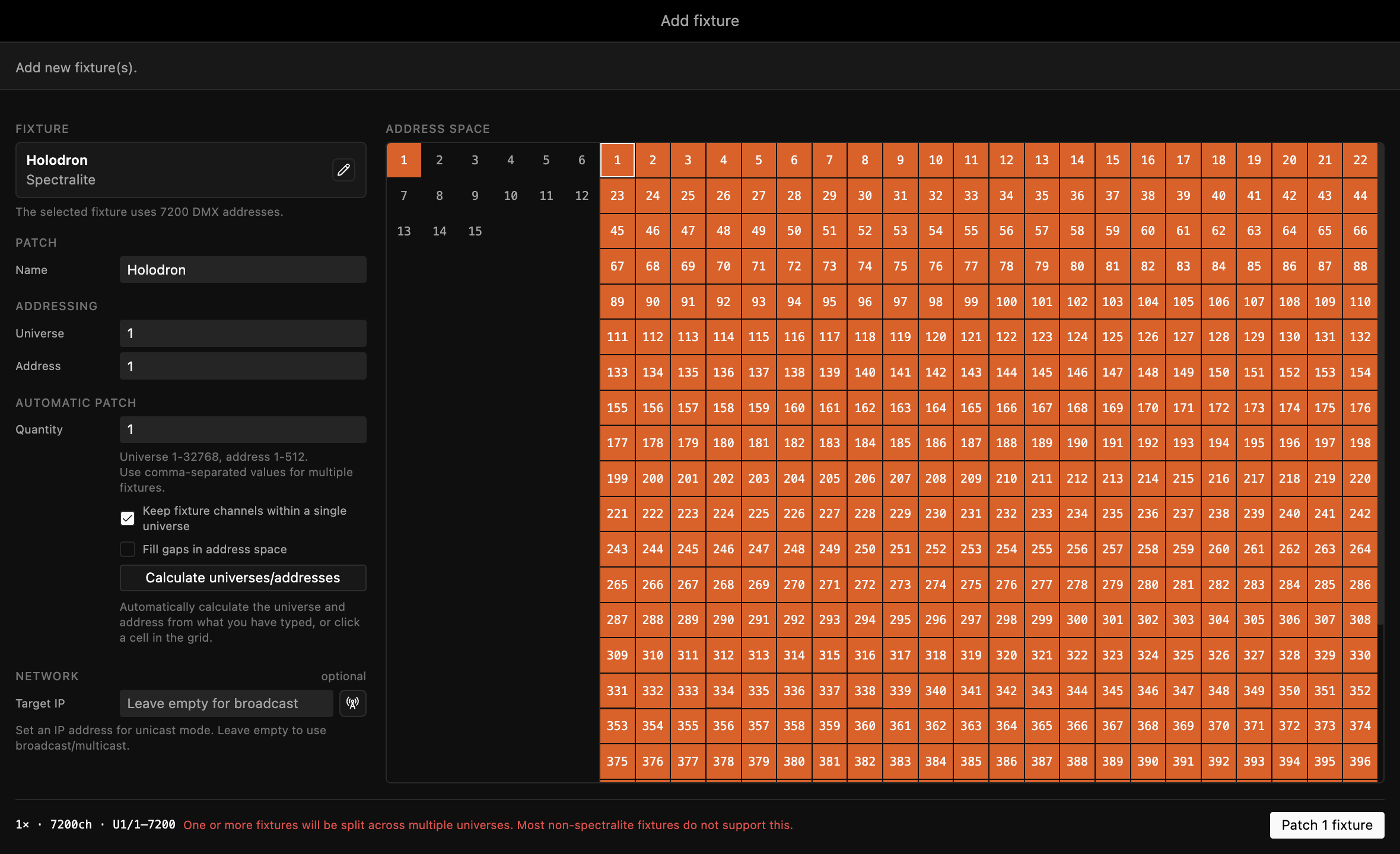Click address cell 22 in the grid
1400x854 pixels.
[x=1360, y=160]
